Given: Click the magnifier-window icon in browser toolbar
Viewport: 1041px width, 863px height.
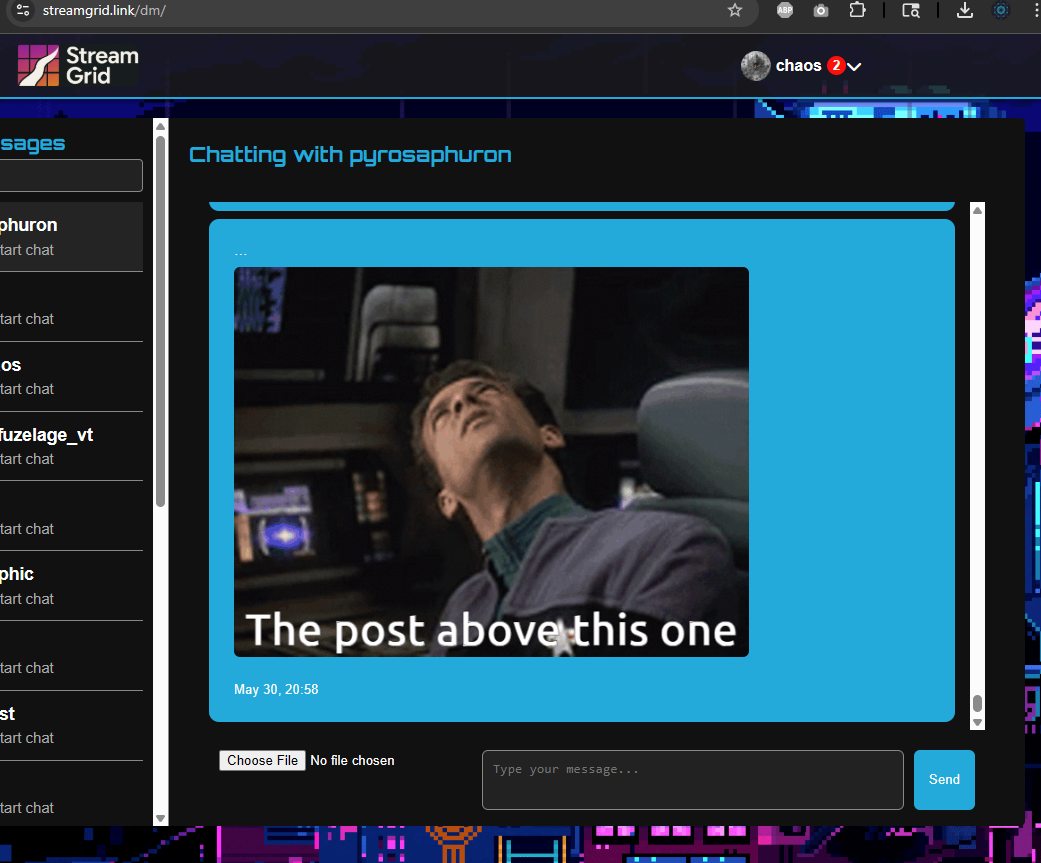Looking at the screenshot, I should click(911, 10).
